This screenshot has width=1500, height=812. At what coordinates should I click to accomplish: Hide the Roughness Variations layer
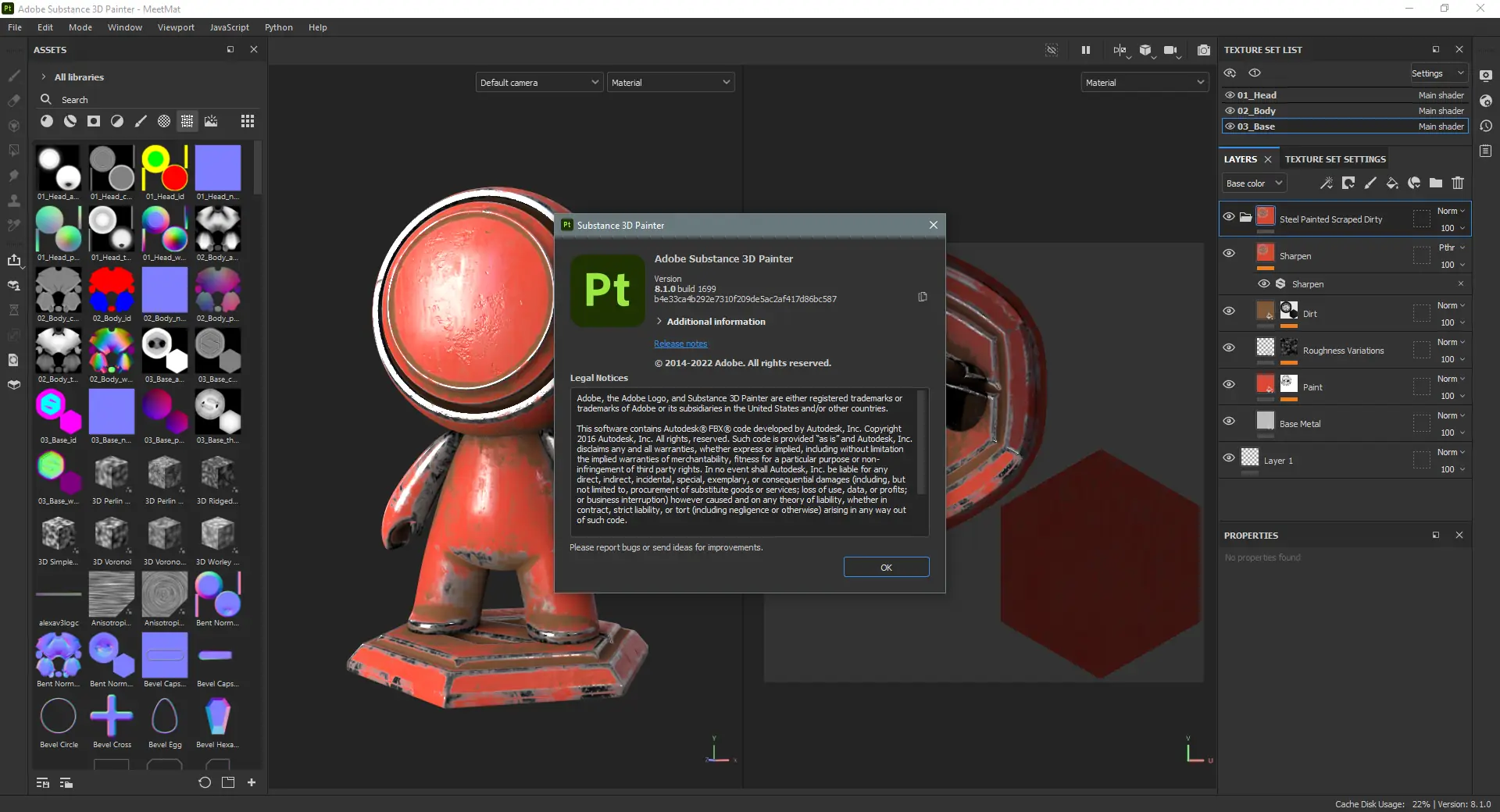click(x=1229, y=347)
